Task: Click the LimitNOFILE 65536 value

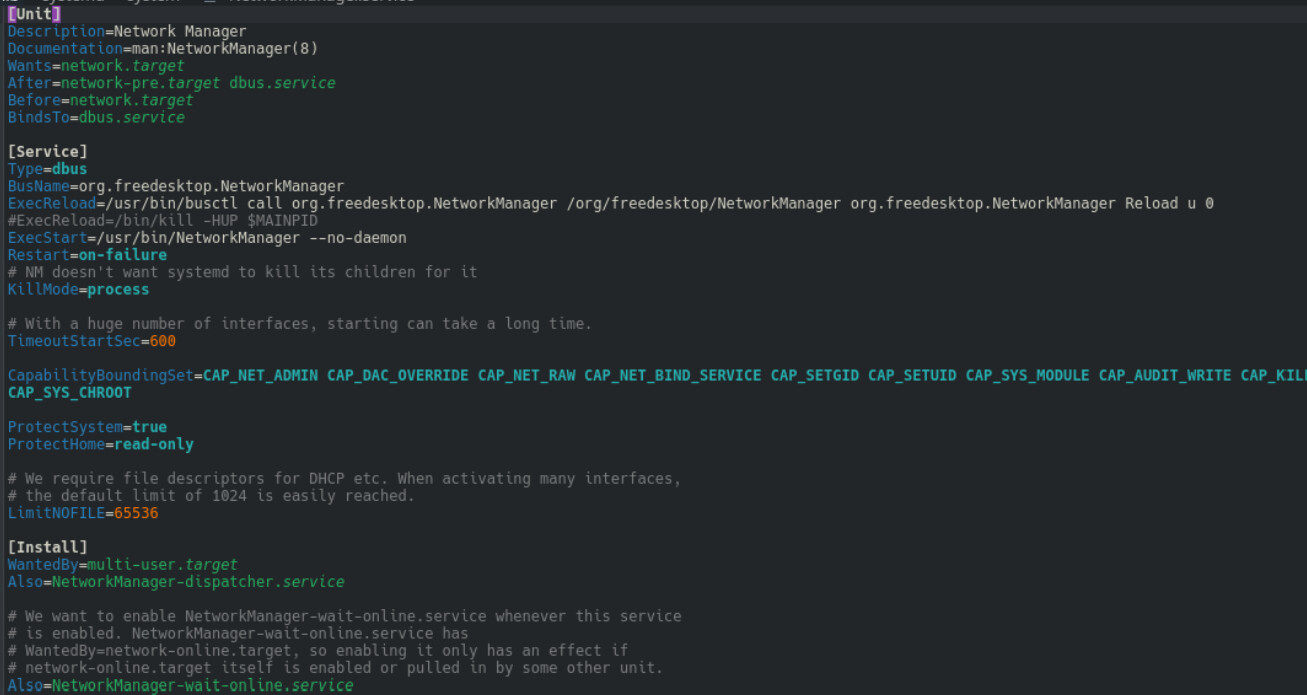Action: [136, 513]
